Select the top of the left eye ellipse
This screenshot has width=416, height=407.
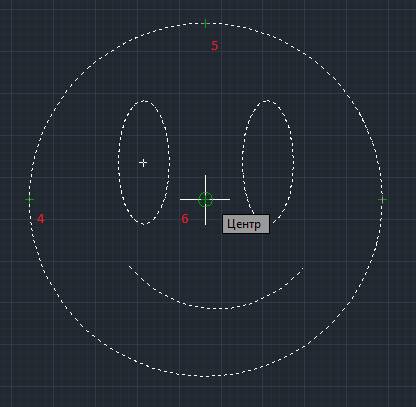[144, 101]
